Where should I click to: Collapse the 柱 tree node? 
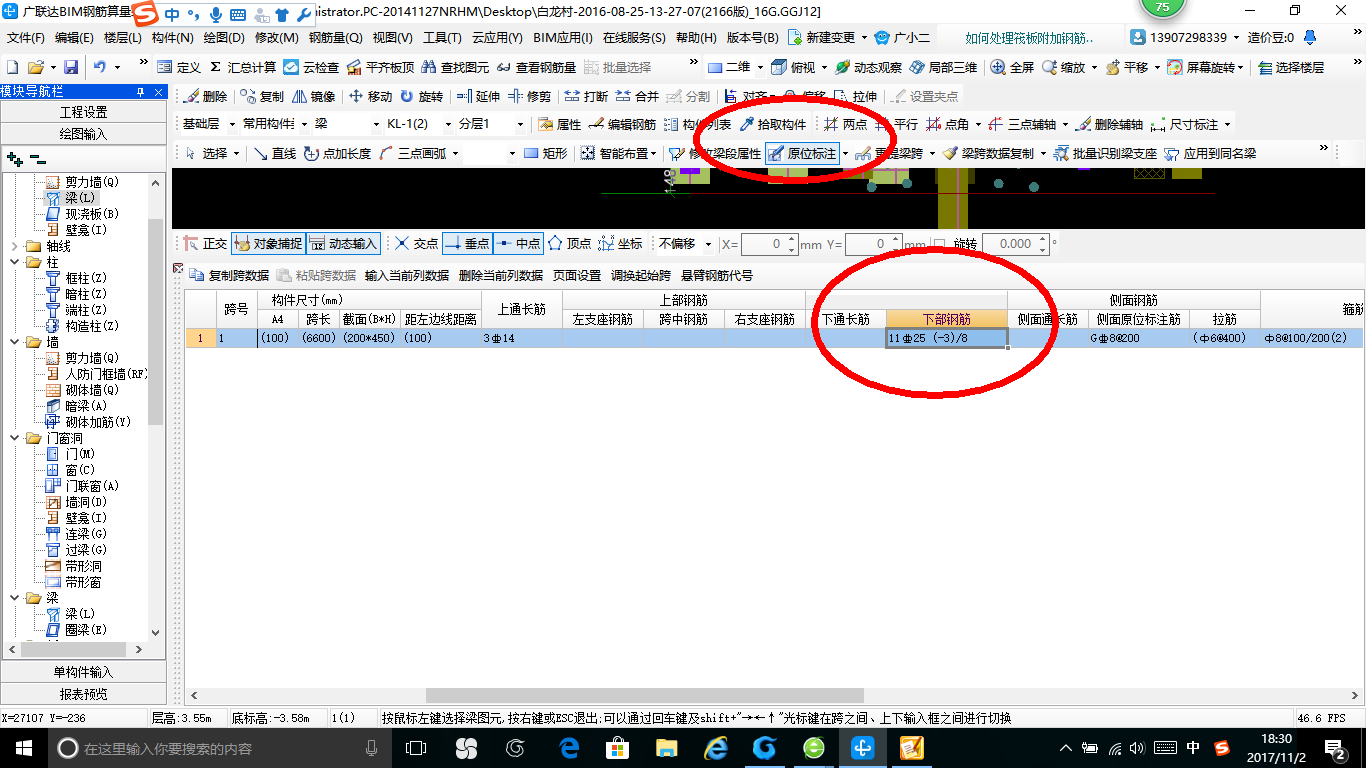pos(14,262)
